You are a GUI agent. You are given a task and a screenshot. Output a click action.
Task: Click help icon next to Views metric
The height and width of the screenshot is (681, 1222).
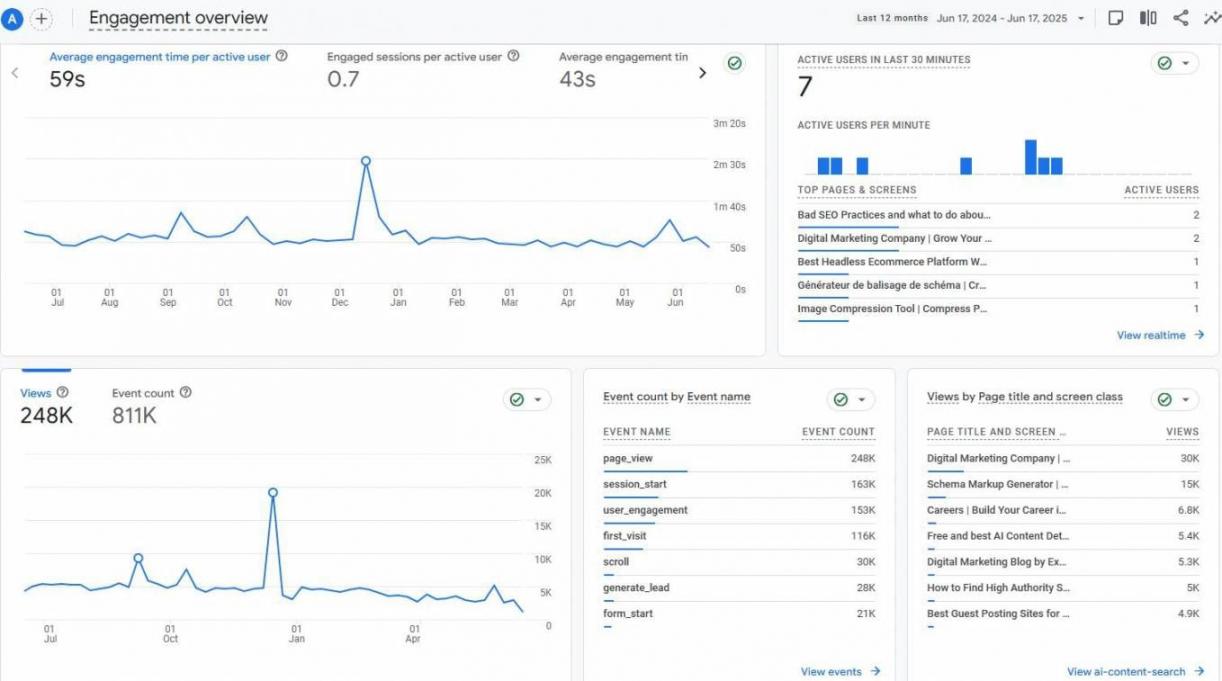coord(63,393)
